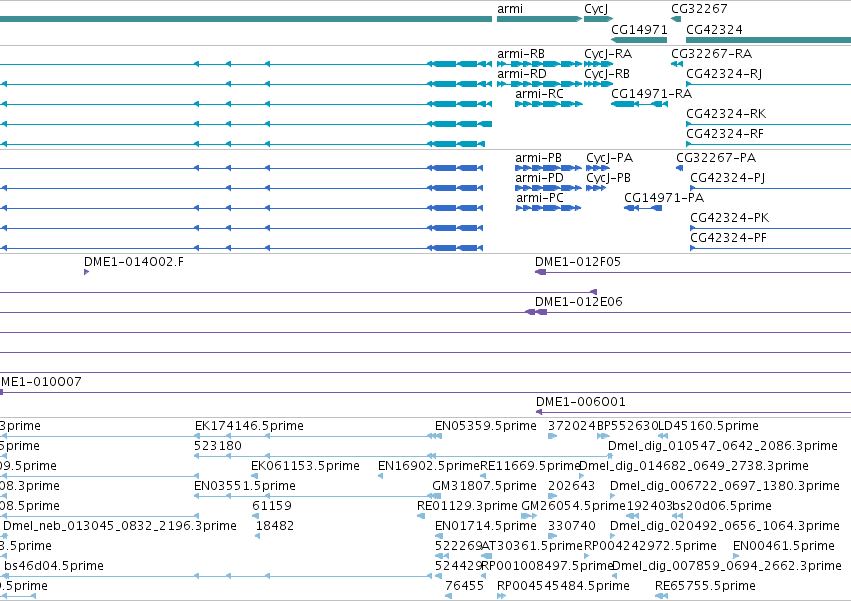The width and height of the screenshot is (851, 601).
Task: Click the EN03551.5prime EST label
Action: tap(245, 486)
